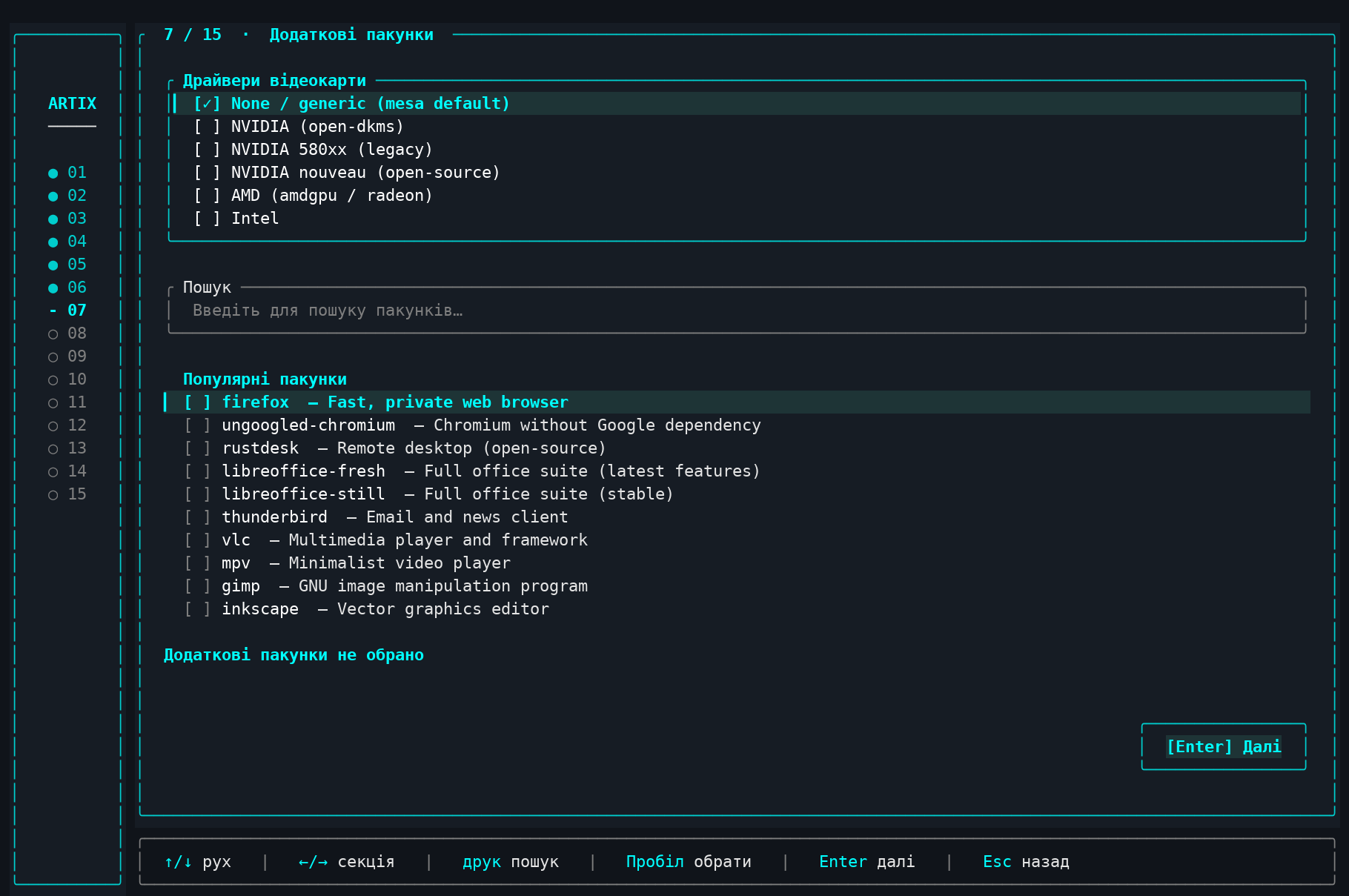Click the [Enter] Далі button

[x=1224, y=747]
